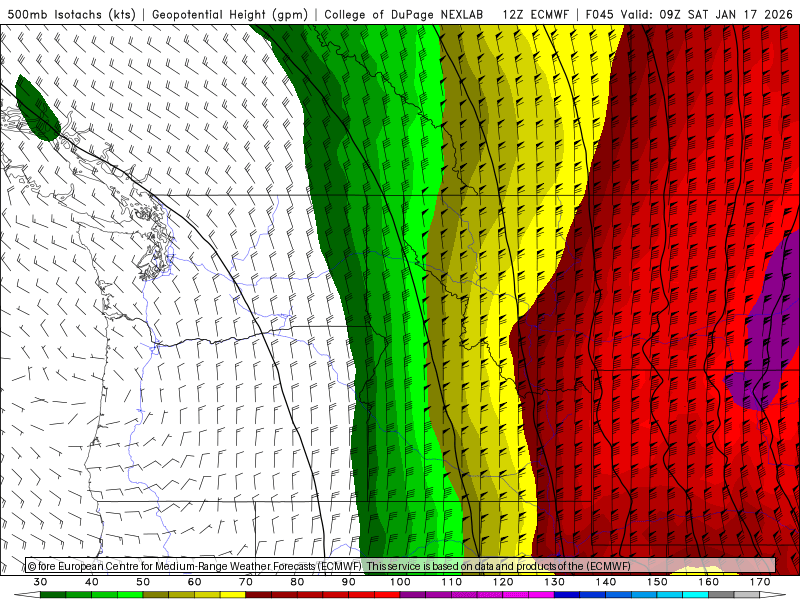This screenshot has width=800, height=600.
Task: Click the legend value 70
Action: coord(246,582)
